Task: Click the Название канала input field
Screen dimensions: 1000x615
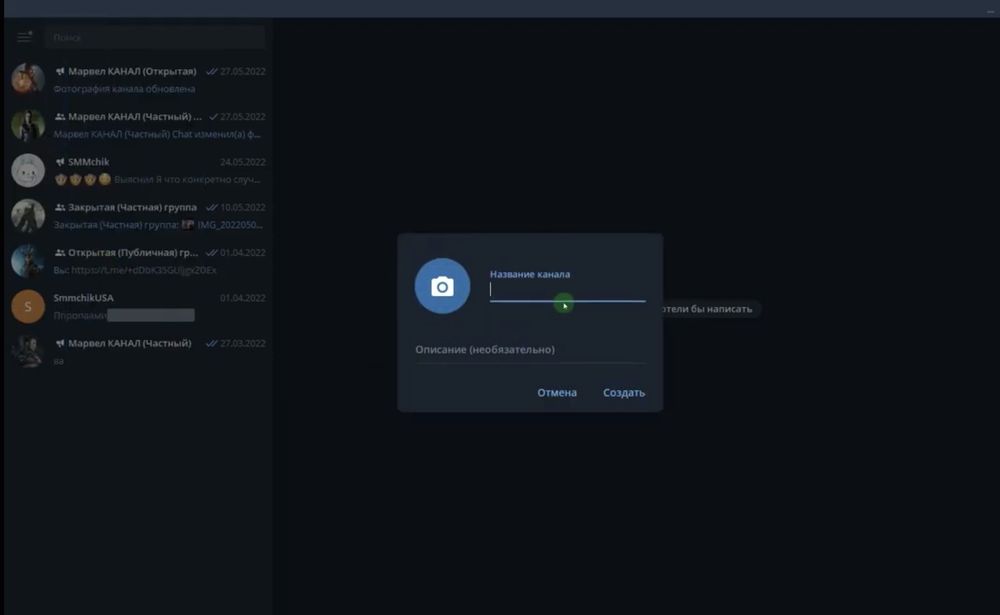Action: click(x=566, y=290)
